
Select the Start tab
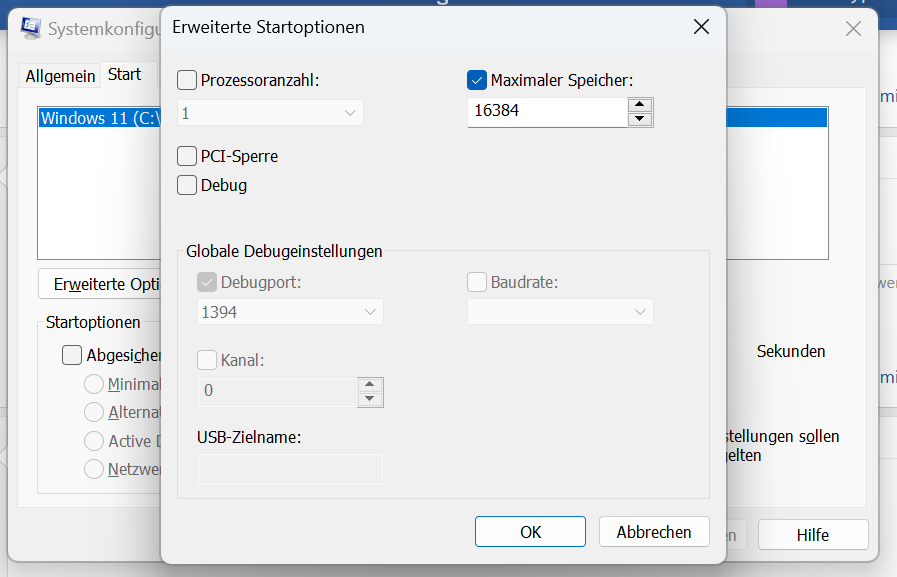125,74
